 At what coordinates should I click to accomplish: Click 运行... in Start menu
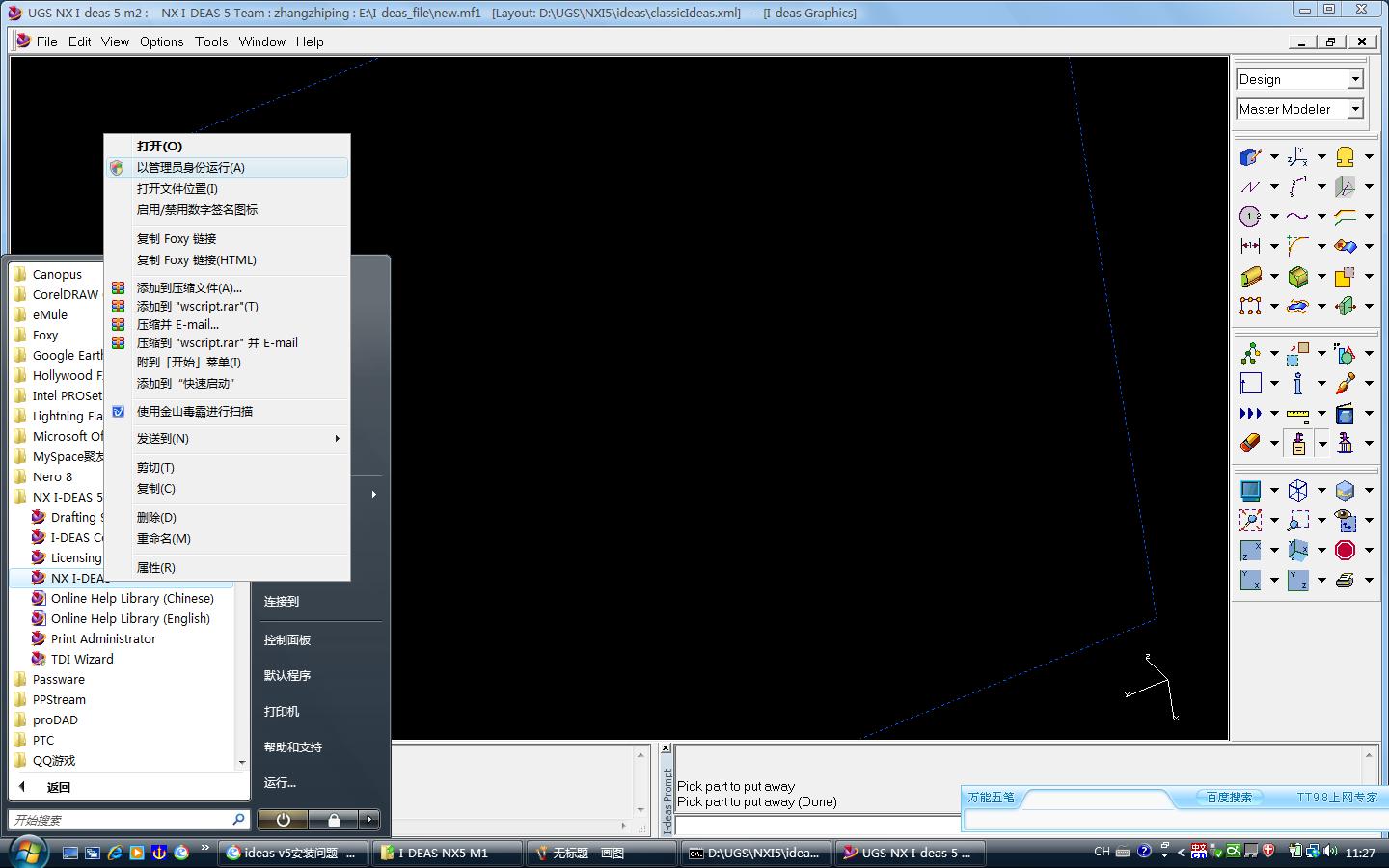point(280,783)
